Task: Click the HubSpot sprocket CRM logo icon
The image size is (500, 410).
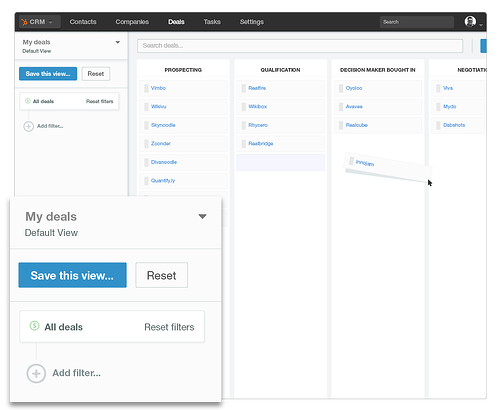Action: tap(24, 22)
